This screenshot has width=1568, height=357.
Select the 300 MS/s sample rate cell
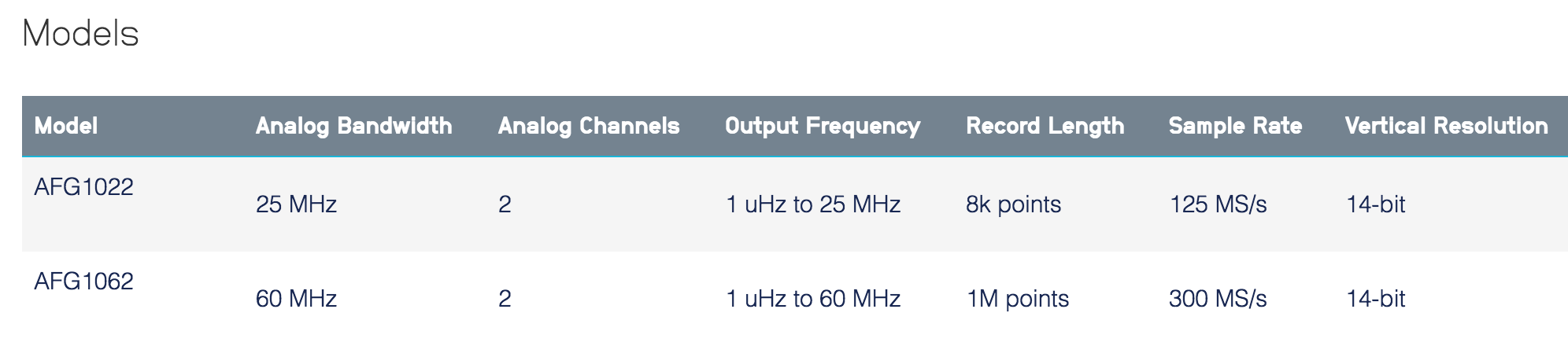[x=1218, y=299]
